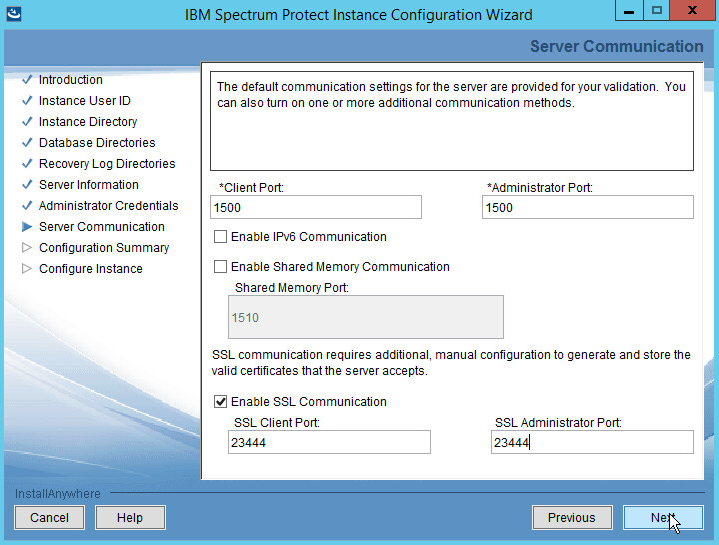
Task: Click the checkmark beside Instance User ID
Action: (27, 101)
